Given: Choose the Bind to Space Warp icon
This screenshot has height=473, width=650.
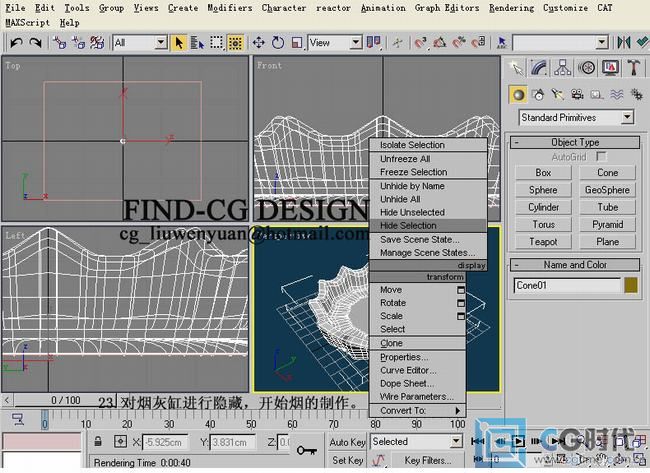Looking at the screenshot, I should (97, 43).
